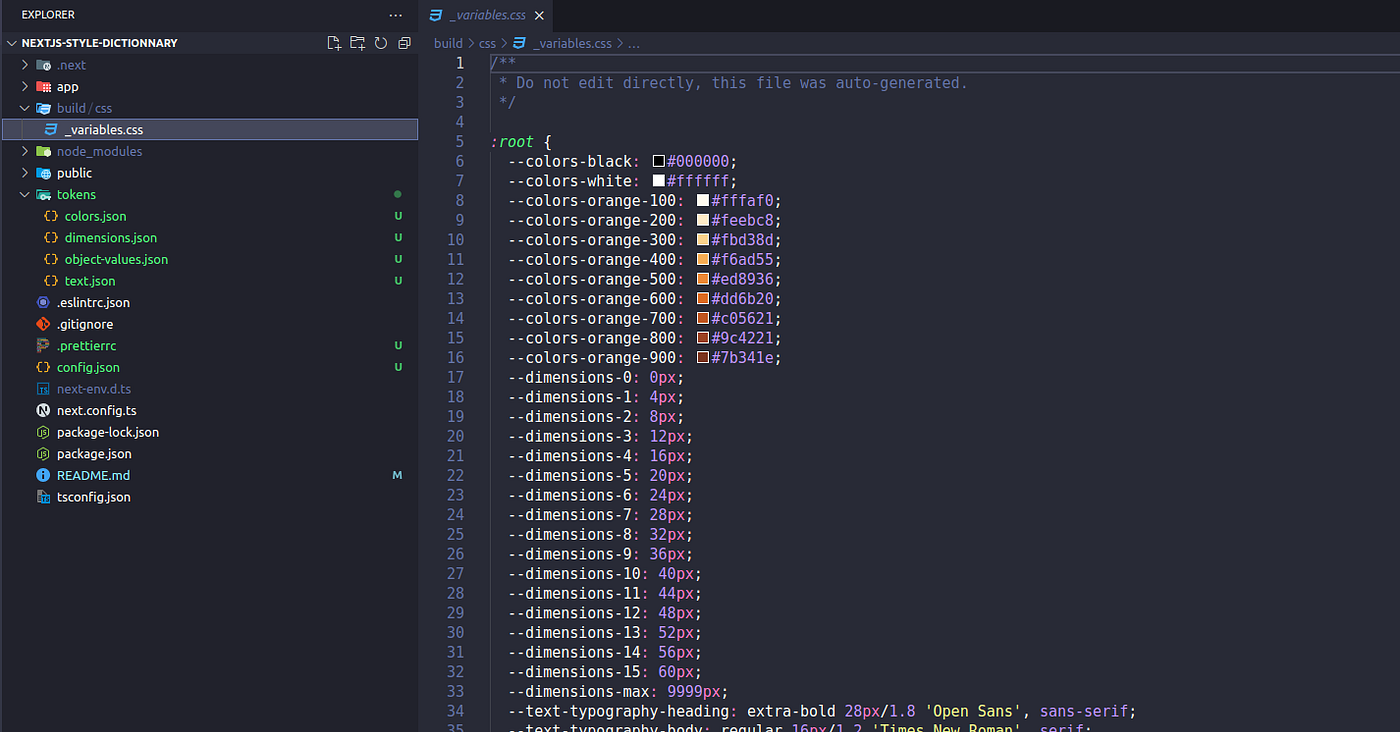Click the New Folder icon in Explorer header
Screen dimensions: 1400x732
[357, 43]
